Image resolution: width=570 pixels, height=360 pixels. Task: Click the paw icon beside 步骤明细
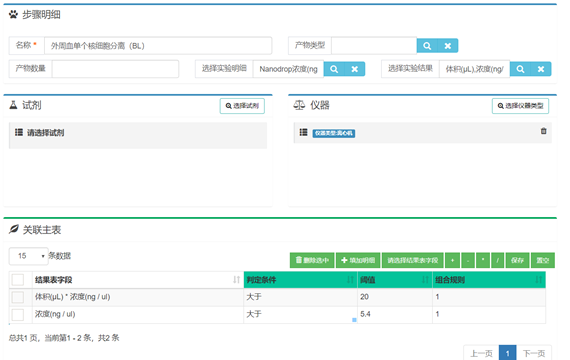[x=13, y=15]
